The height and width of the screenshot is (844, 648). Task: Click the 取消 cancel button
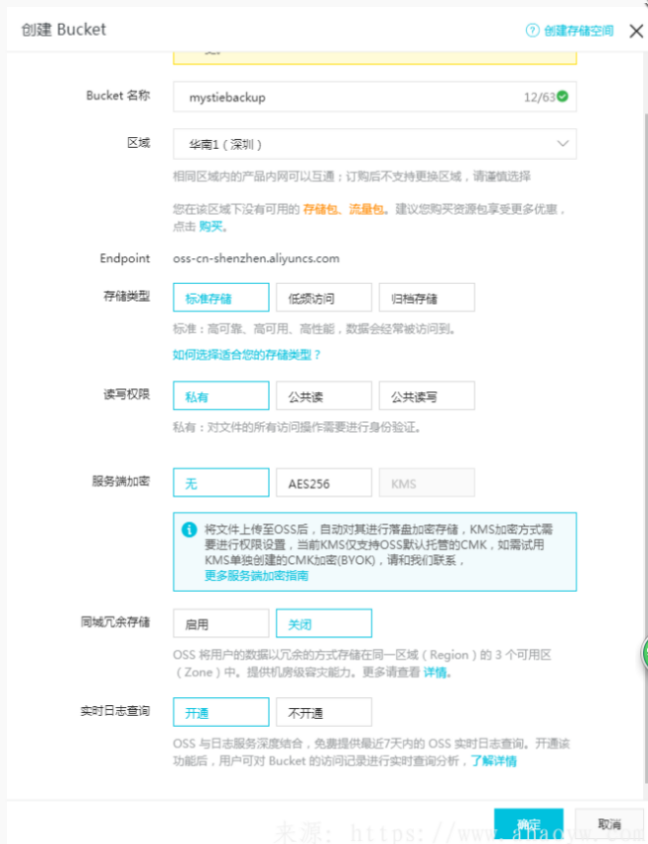pyautogui.click(x=609, y=824)
